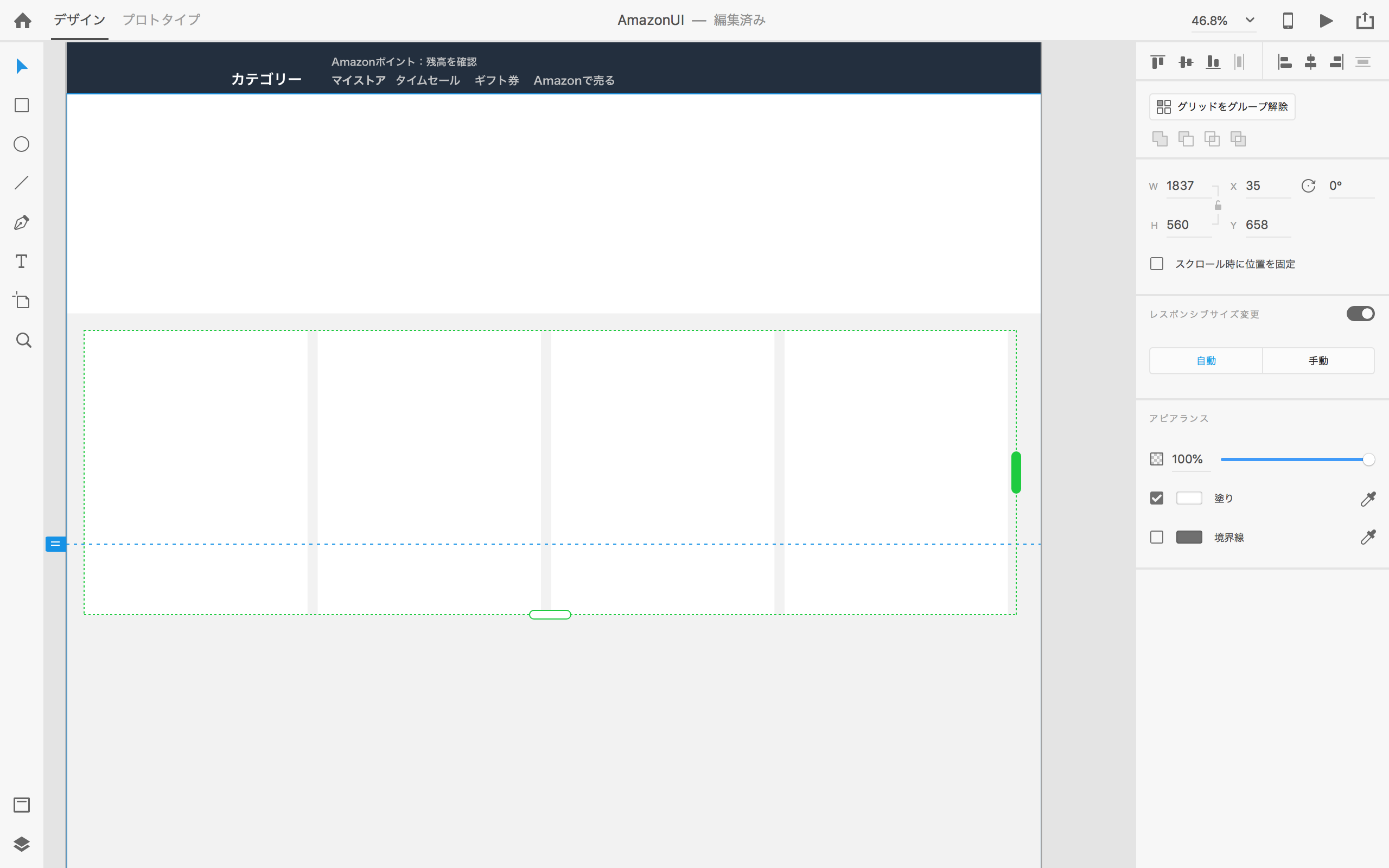Open the Layers panel
Screen dimensions: 1389x868
[22, 844]
